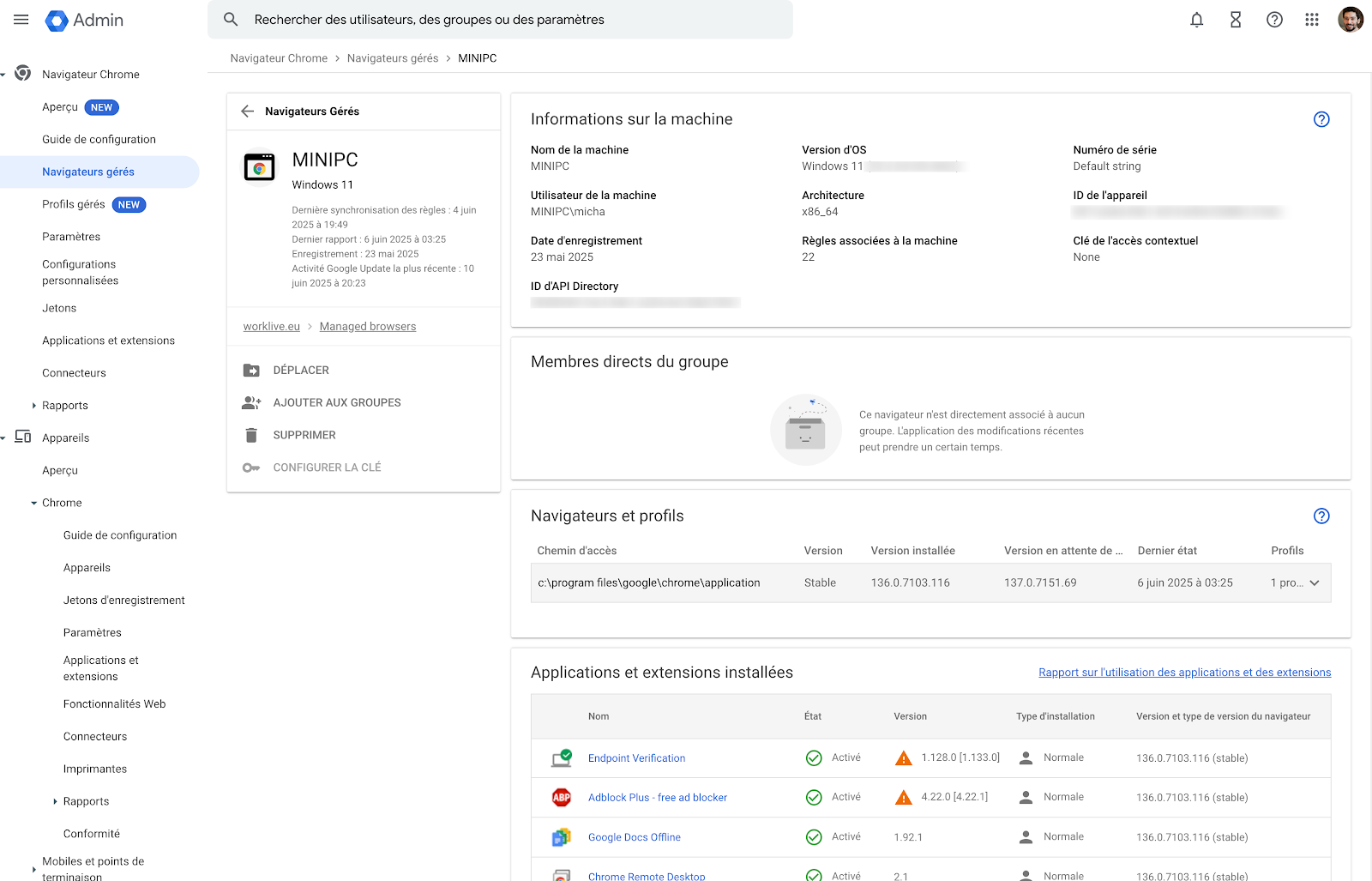
Task: Open Imprimantes in sidebar
Action: coord(95,769)
